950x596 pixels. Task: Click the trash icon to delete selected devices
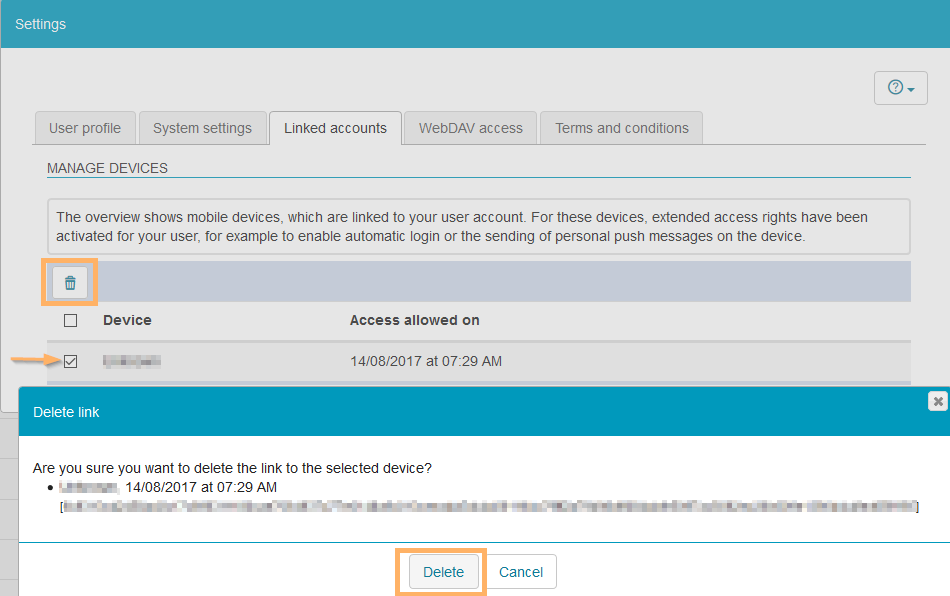[x=70, y=283]
